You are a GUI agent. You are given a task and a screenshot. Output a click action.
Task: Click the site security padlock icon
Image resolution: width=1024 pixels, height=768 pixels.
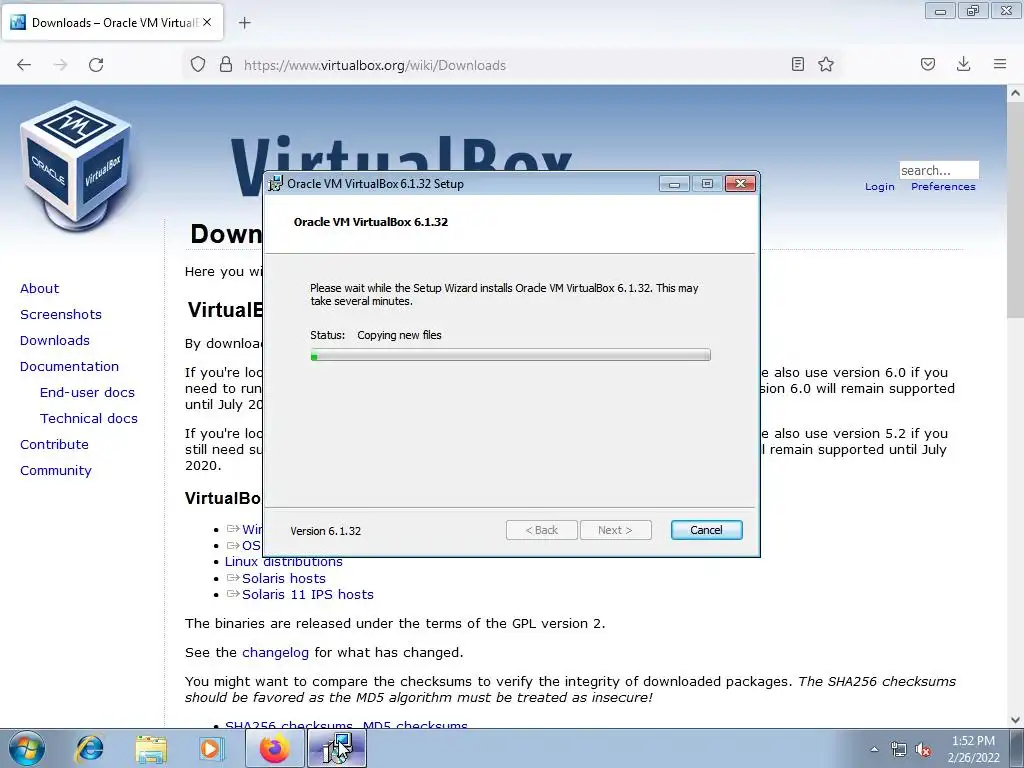(226, 65)
